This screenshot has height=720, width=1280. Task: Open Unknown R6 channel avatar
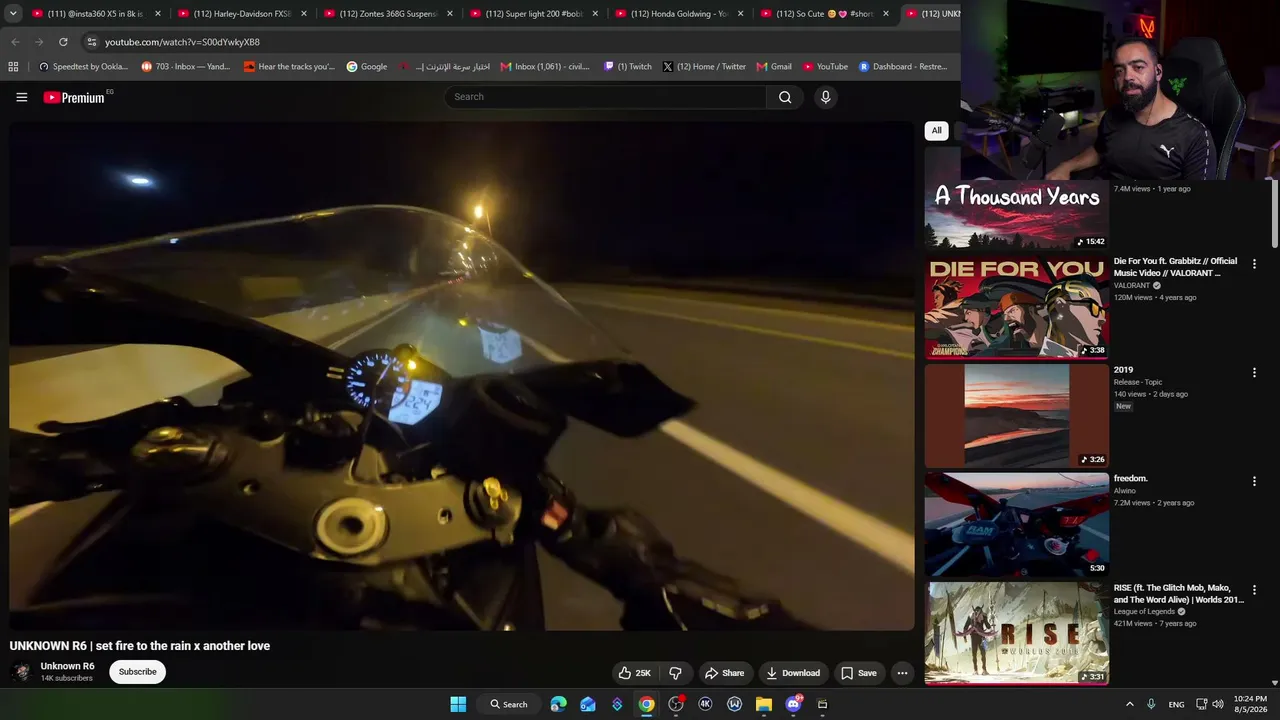click(x=21, y=672)
